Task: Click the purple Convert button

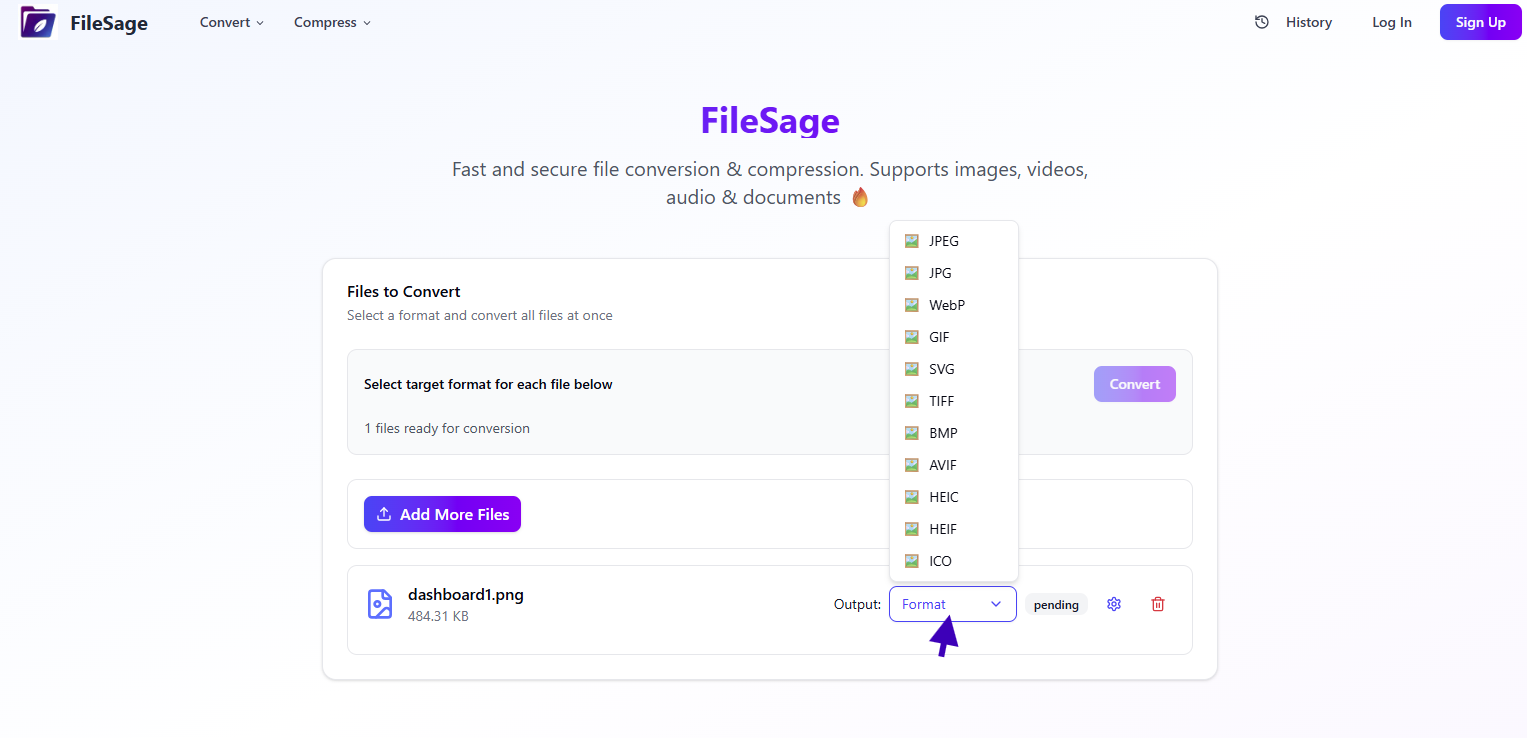Action: click(x=1134, y=384)
